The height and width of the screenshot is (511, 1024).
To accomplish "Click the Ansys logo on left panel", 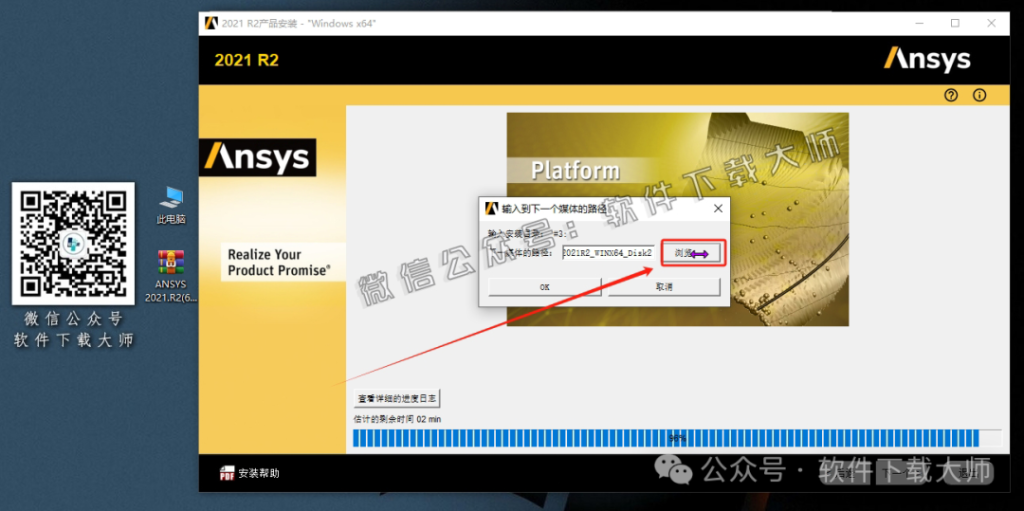I will click(x=257, y=157).
